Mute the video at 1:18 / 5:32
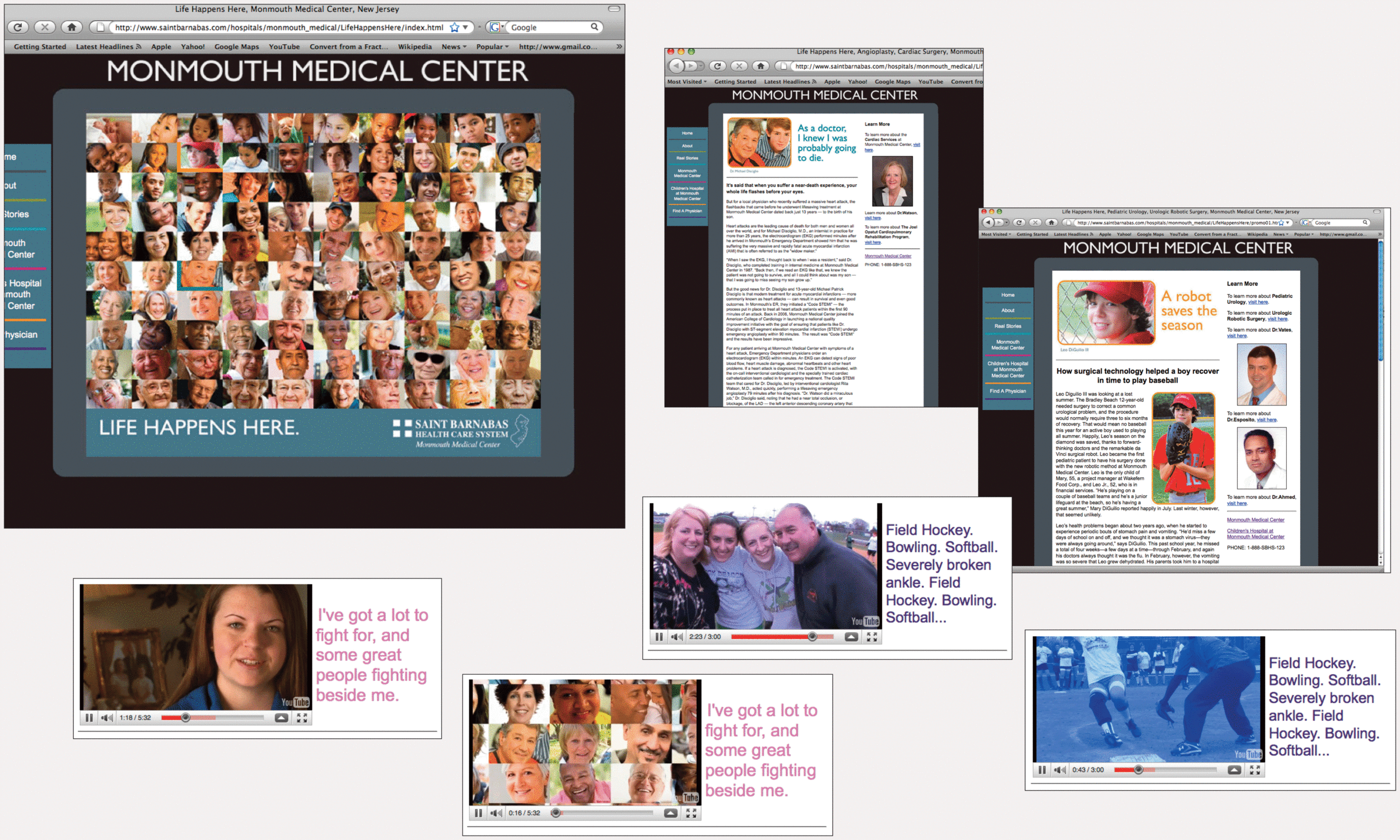 pyautogui.click(x=107, y=718)
